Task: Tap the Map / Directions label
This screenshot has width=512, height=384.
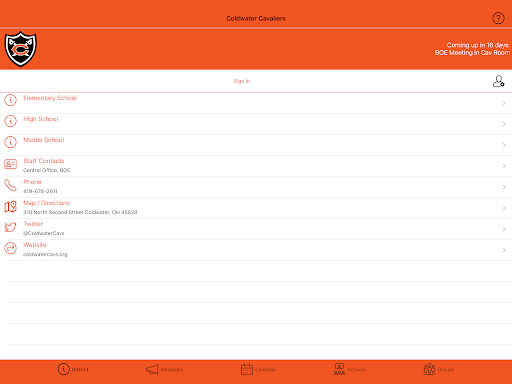Action: [47, 203]
